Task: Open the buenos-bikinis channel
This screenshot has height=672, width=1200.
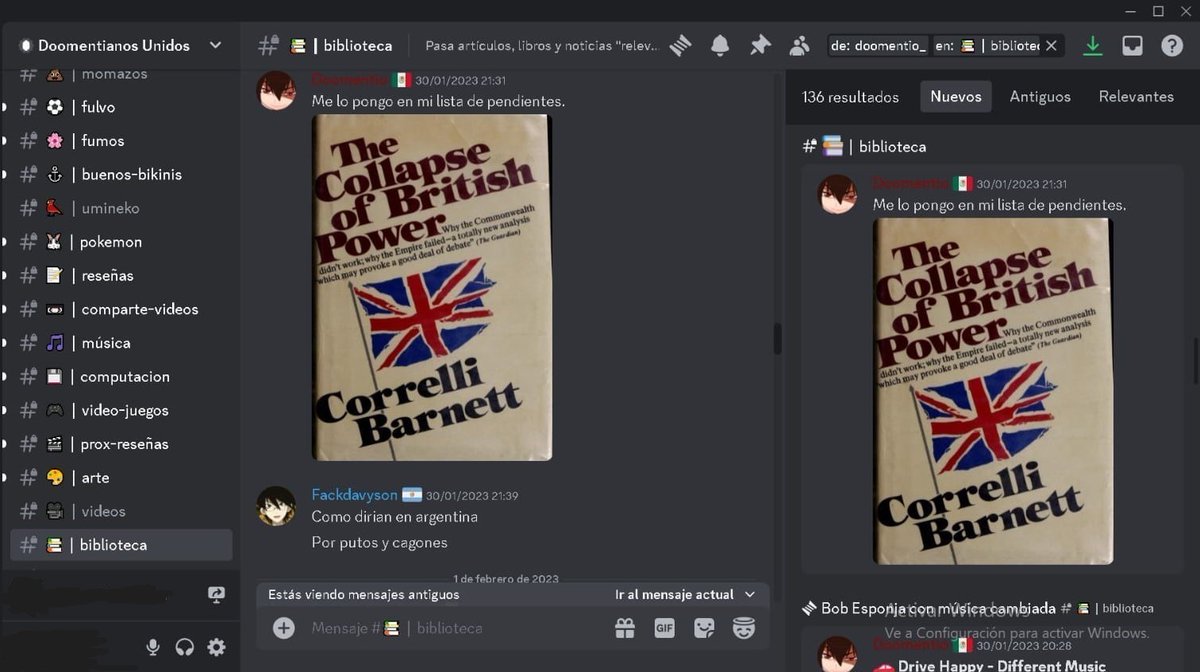Action: click(x=121, y=174)
